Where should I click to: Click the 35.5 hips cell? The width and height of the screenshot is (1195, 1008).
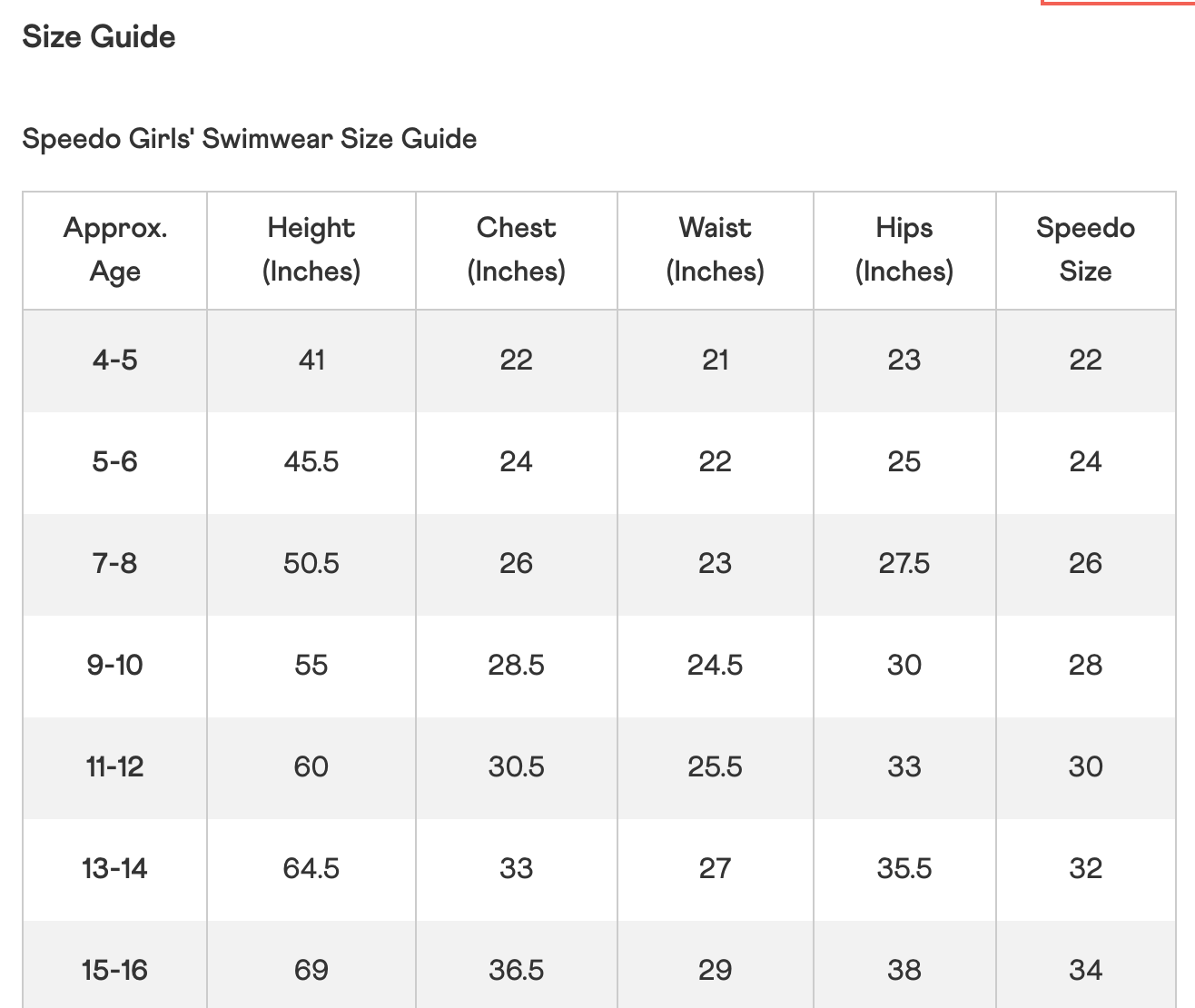pos(904,869)
